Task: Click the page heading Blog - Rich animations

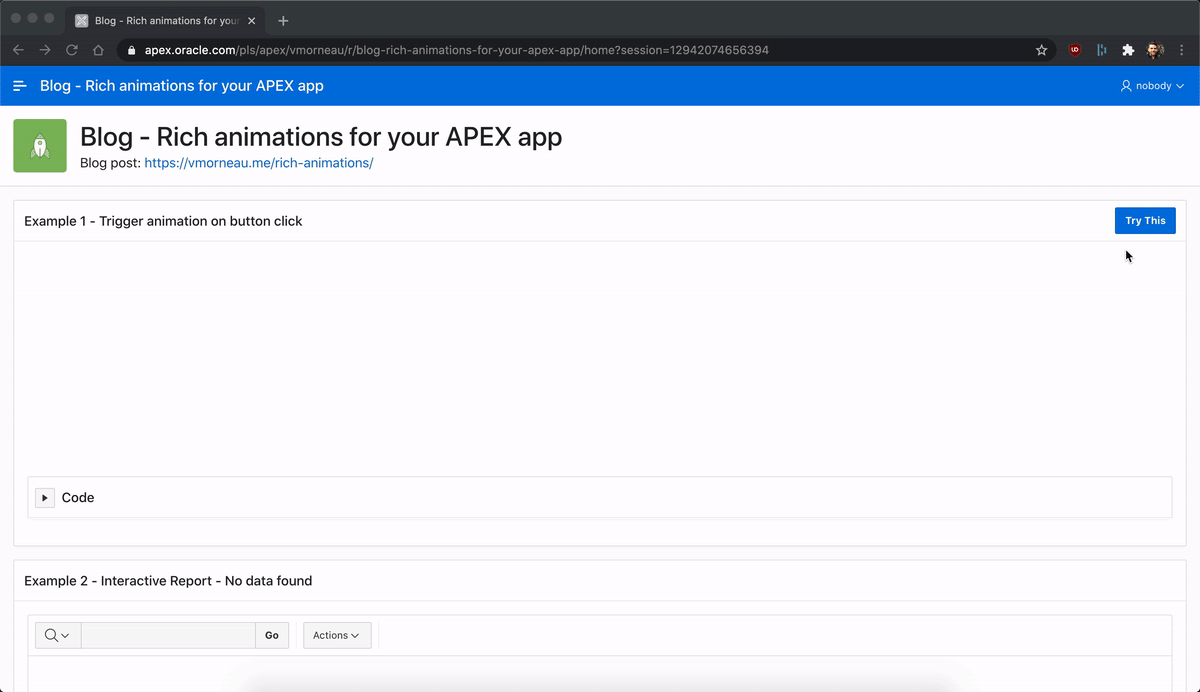Action: coord(321,137)
